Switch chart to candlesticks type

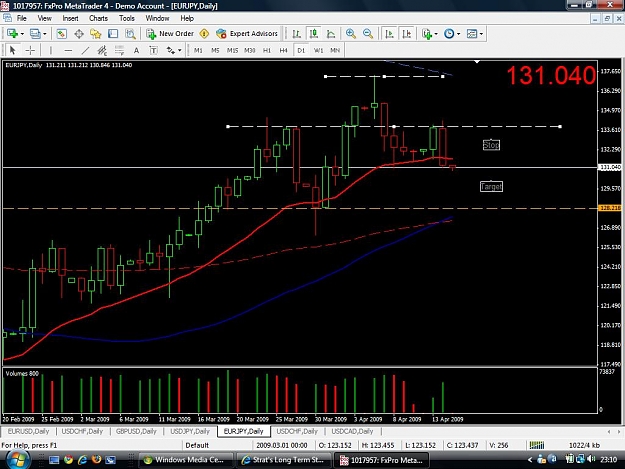pos(314,34)
